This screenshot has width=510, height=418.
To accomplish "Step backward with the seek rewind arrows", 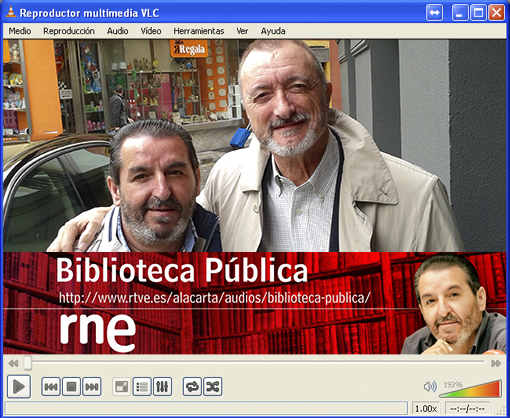I will [13, 363].
